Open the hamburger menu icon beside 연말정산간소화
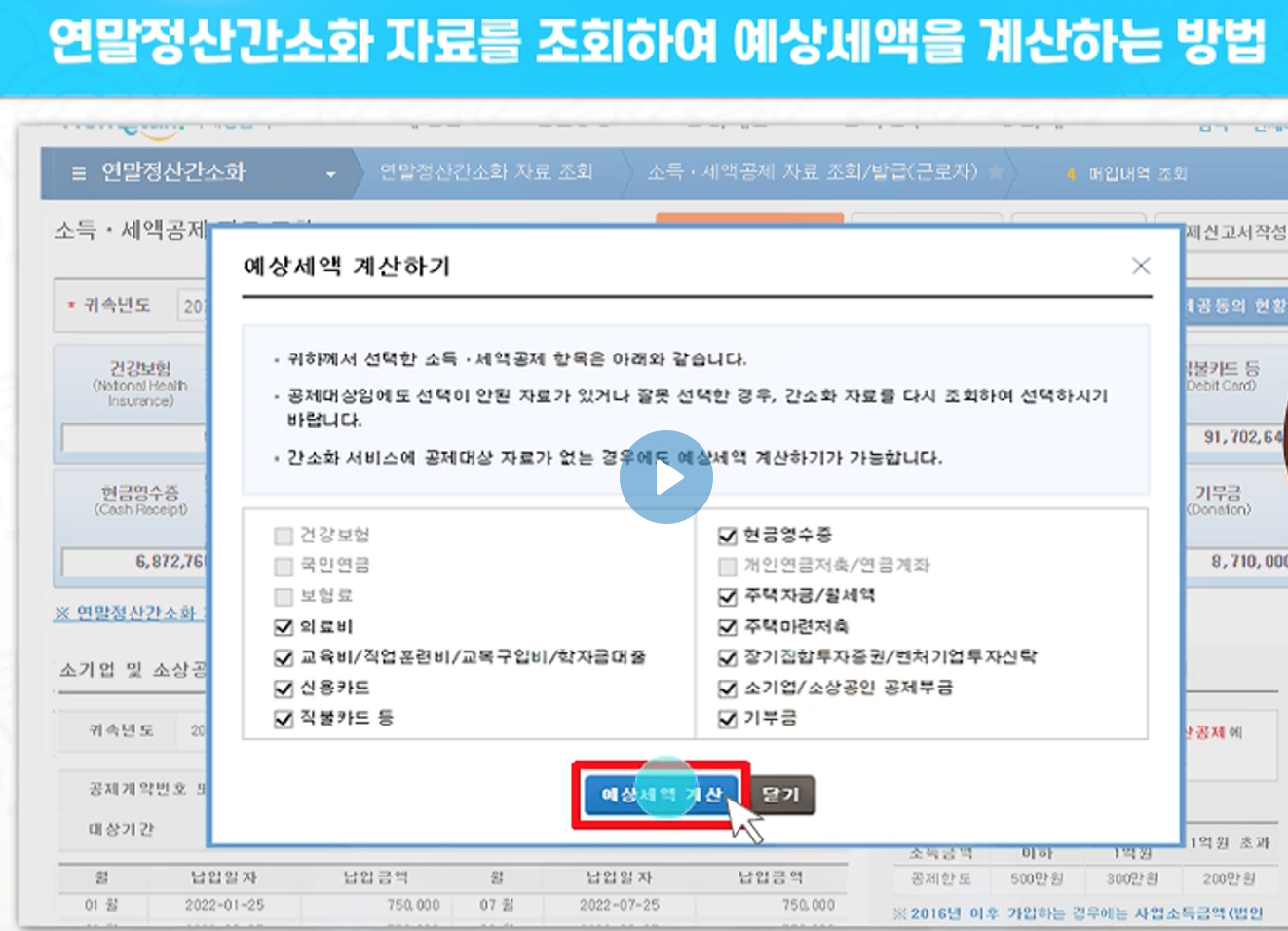1288x931 pixels. [x=79, y=173]
